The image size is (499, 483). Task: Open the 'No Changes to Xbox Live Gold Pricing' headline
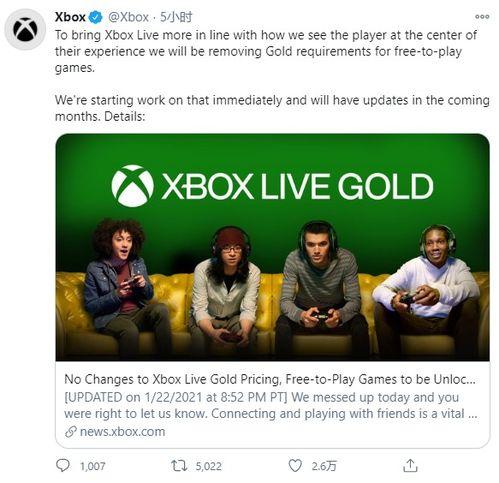pyautogui.click(x=270, y=379)
